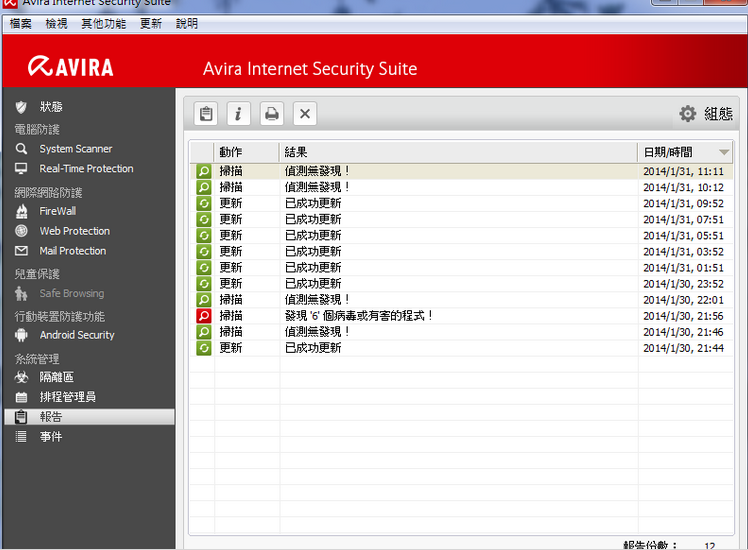Select the row '發現 '6' 個病毒或有害的程式！'
The width and height of the screenshot is (748, 550).
tap(462, 315)
